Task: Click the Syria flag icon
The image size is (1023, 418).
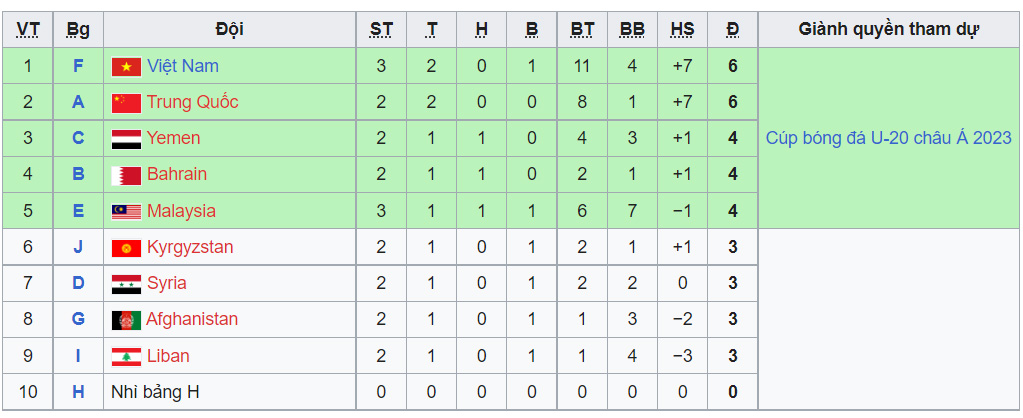Action: pos(125,284)
